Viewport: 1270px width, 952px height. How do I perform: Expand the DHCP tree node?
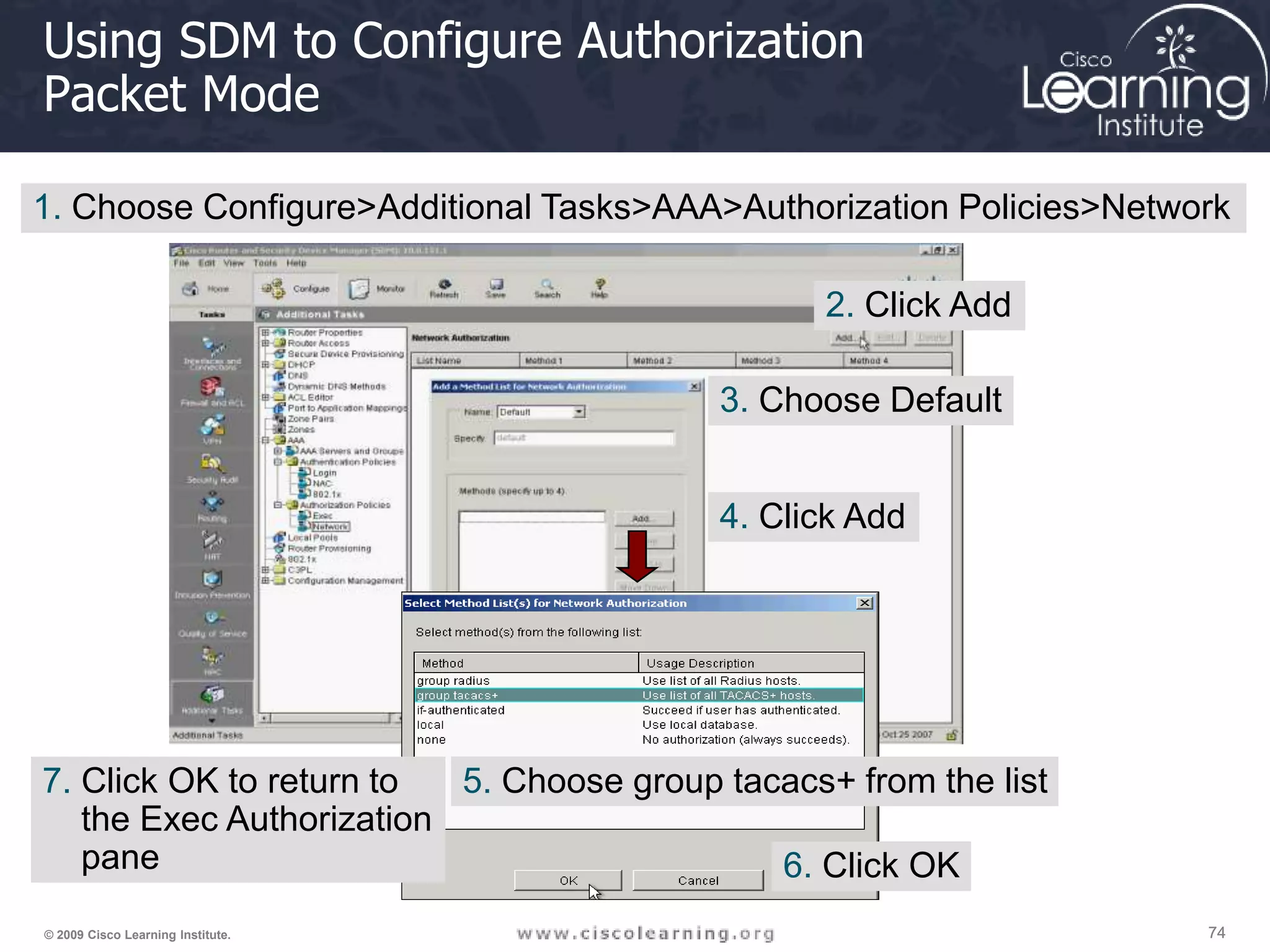point(265,364)
